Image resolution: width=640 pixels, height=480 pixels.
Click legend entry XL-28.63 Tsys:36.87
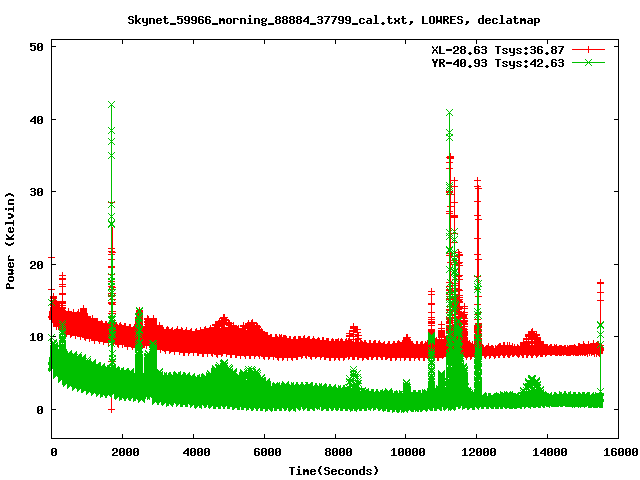point(498,50)
